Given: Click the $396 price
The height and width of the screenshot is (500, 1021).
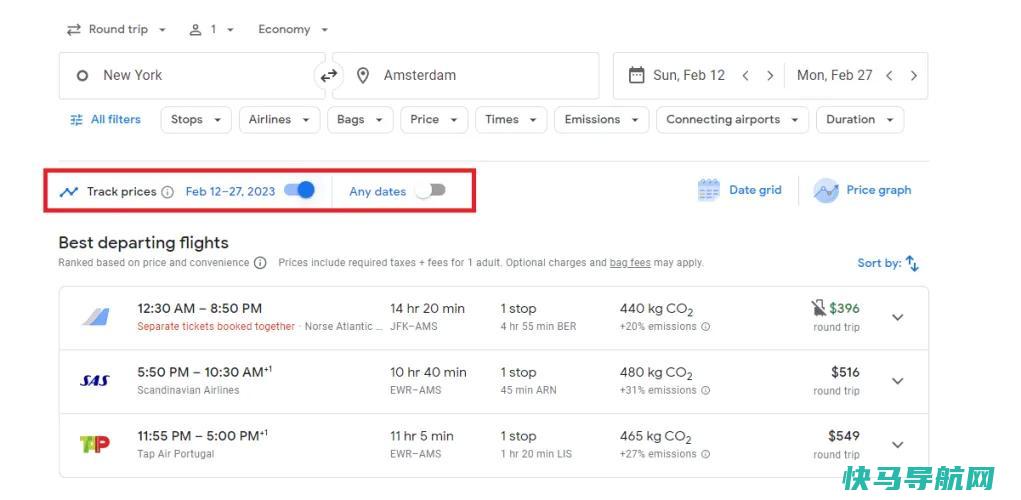Looking at the screenshot, I should 845,308.
